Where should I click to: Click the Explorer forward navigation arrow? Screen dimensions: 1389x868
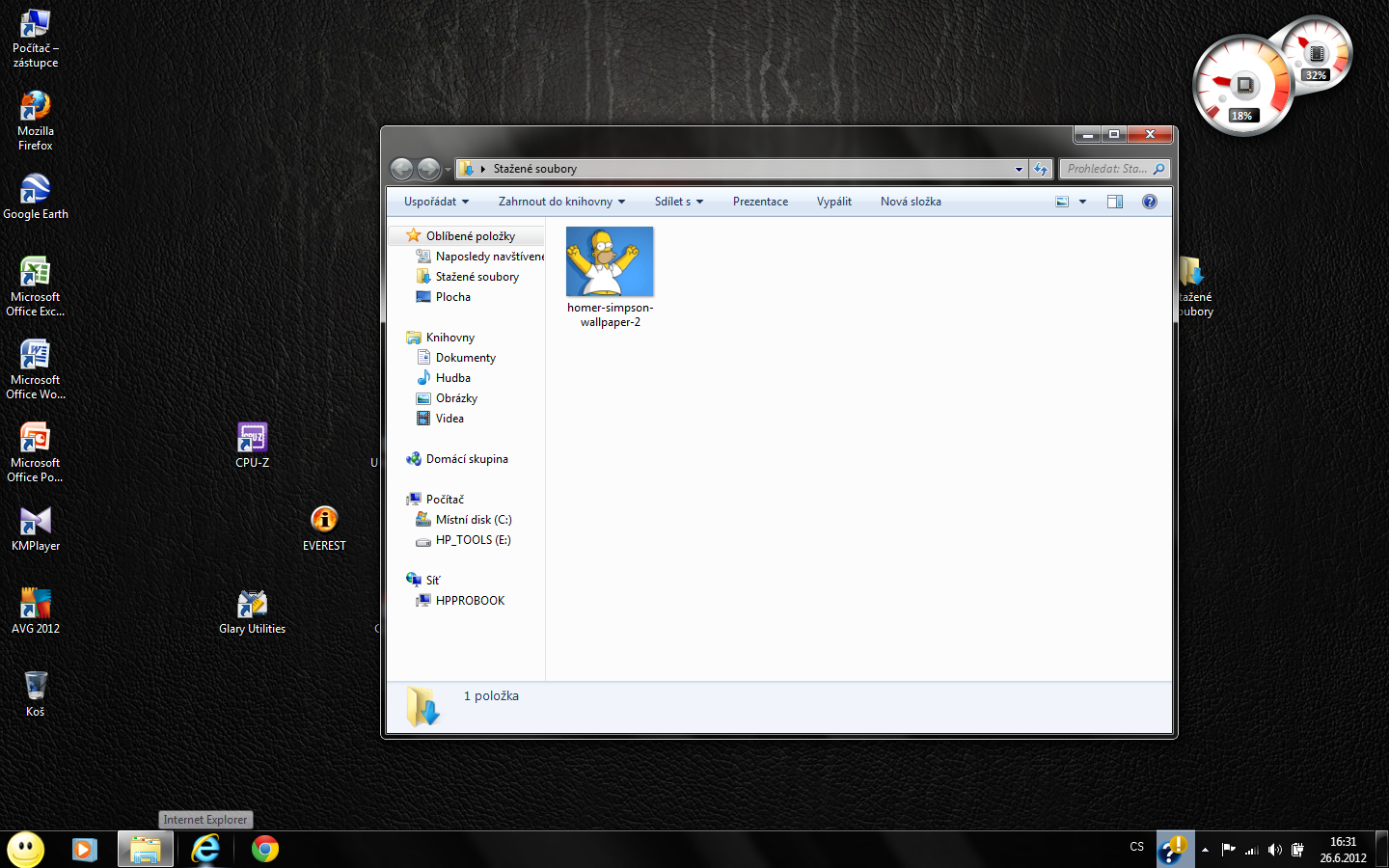click(428, 169)
